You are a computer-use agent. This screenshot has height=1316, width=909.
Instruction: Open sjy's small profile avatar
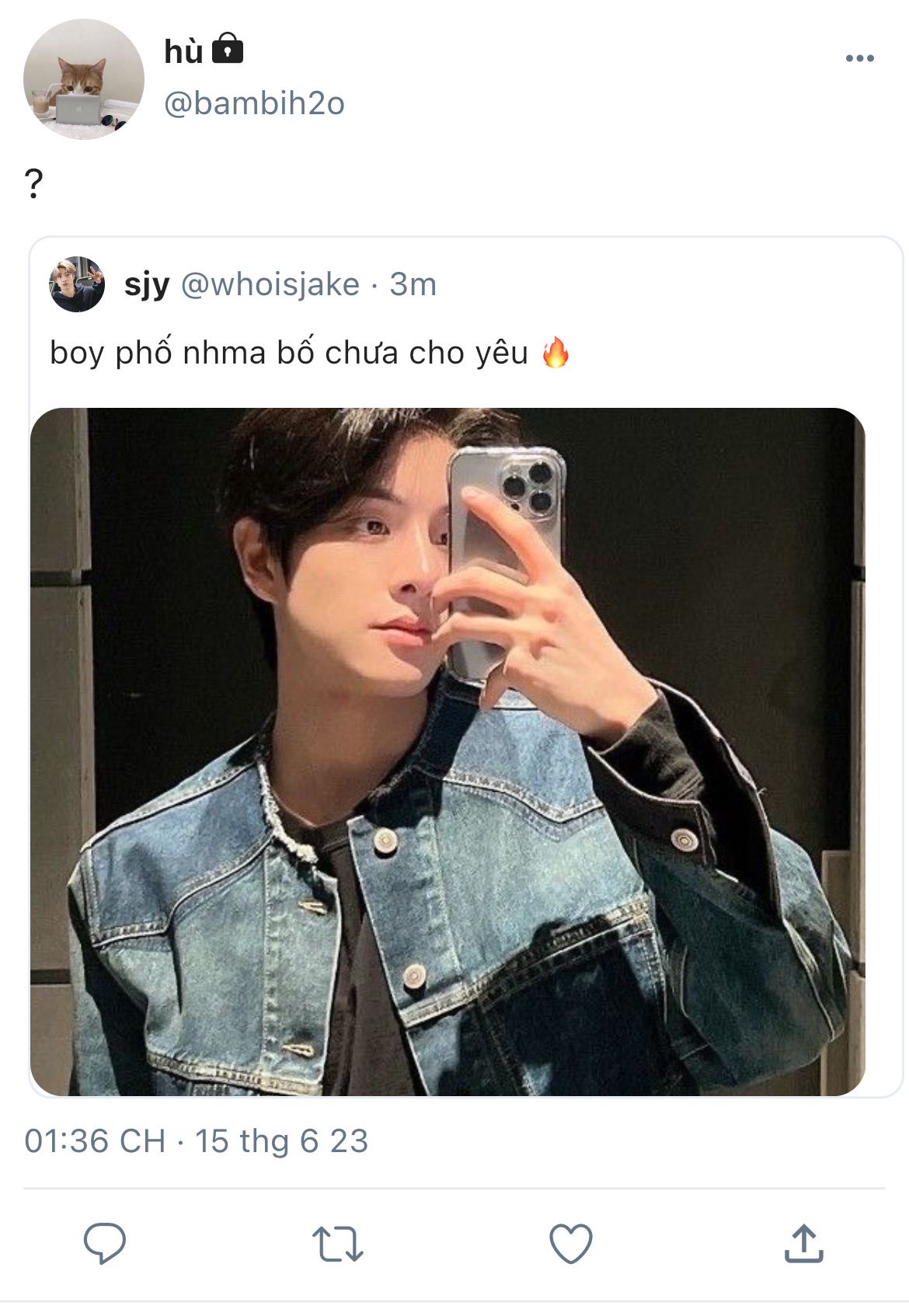coord(77,284)
